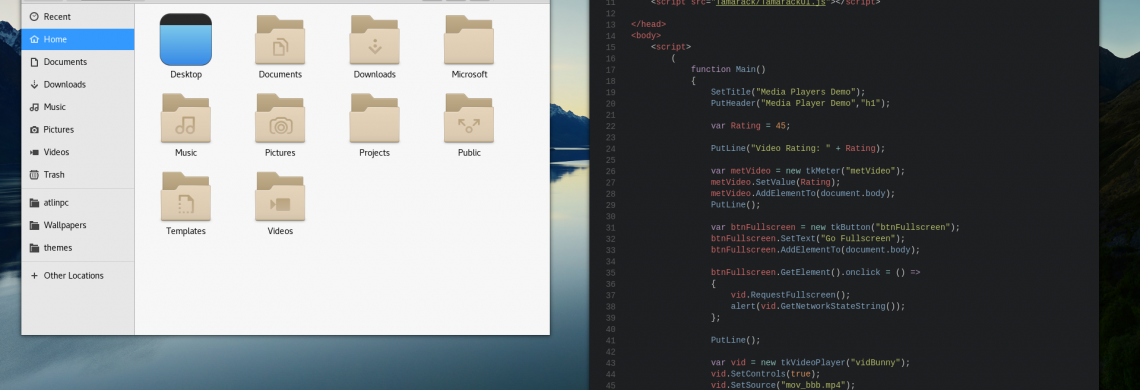Screen dimensions: 1140x390
Task: Open Trash in the sidebar
Action: (x=78, y=175)
